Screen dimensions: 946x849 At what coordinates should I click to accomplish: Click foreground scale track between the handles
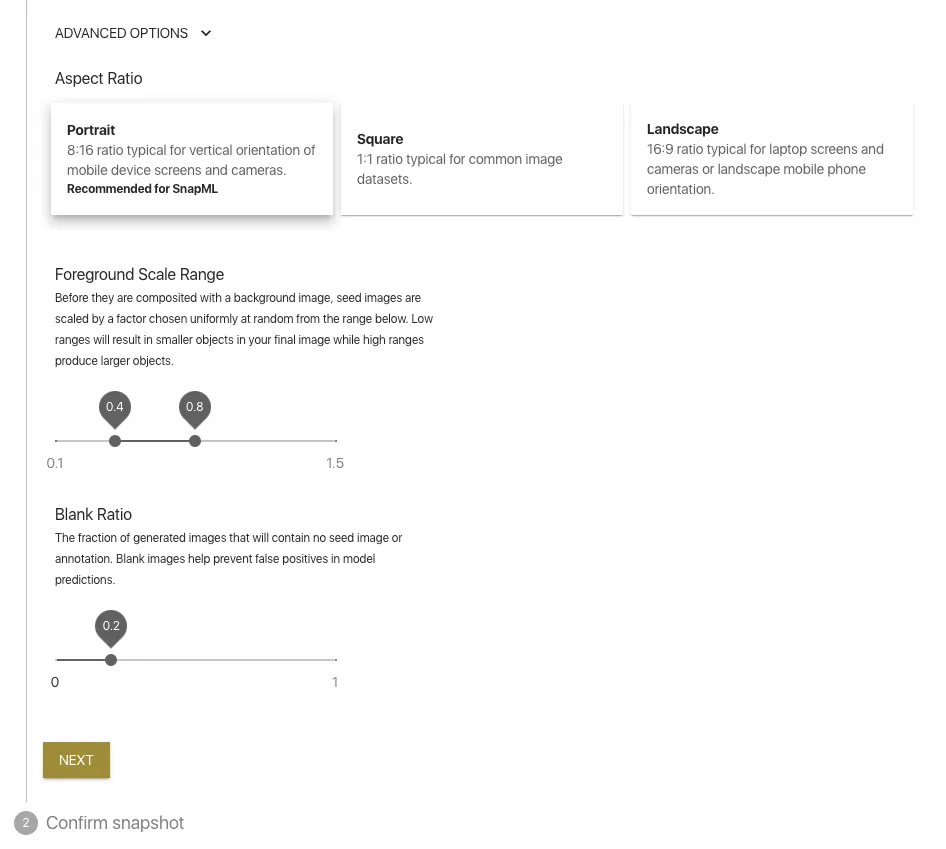pyautogui.click(x=154, y=441)
